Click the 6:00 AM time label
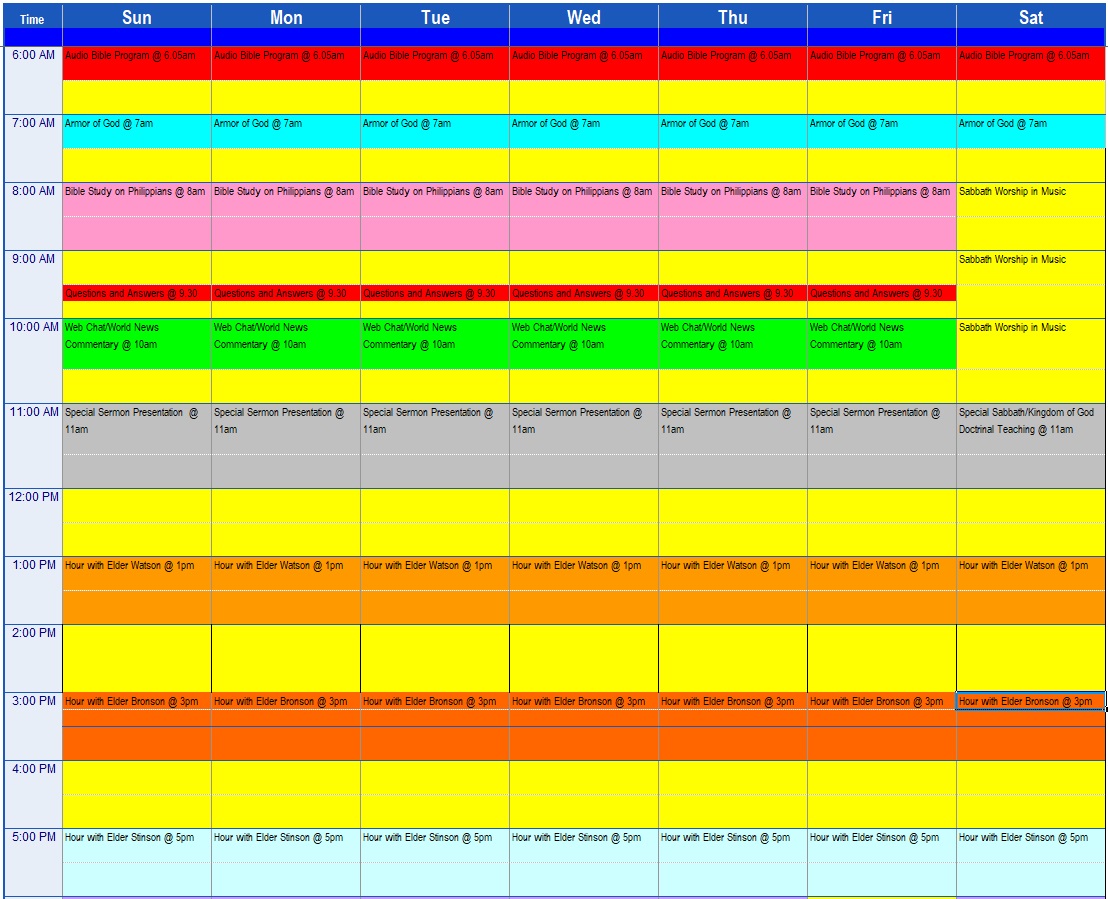The image size is (1108, 899). 33,55
